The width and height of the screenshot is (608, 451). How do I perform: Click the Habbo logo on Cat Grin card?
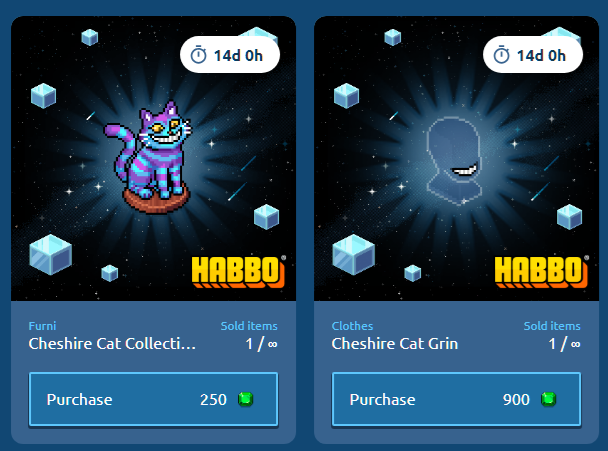click(x=541, y=271)
